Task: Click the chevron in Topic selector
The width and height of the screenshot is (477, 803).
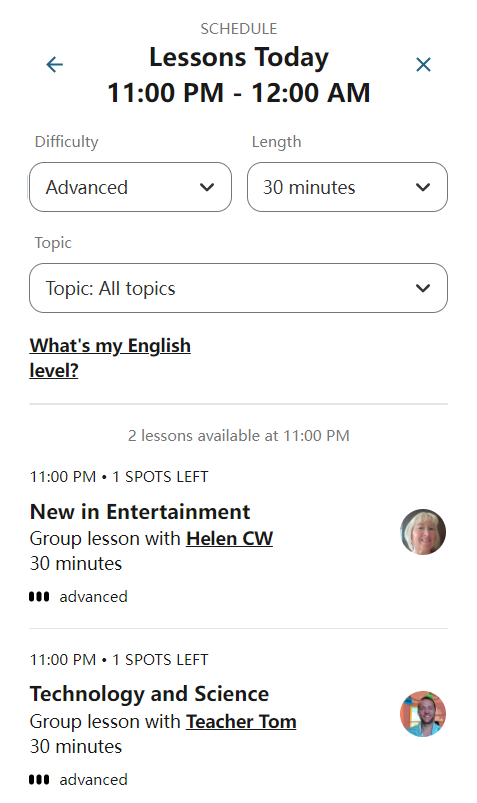Action: tap(423, 288)
